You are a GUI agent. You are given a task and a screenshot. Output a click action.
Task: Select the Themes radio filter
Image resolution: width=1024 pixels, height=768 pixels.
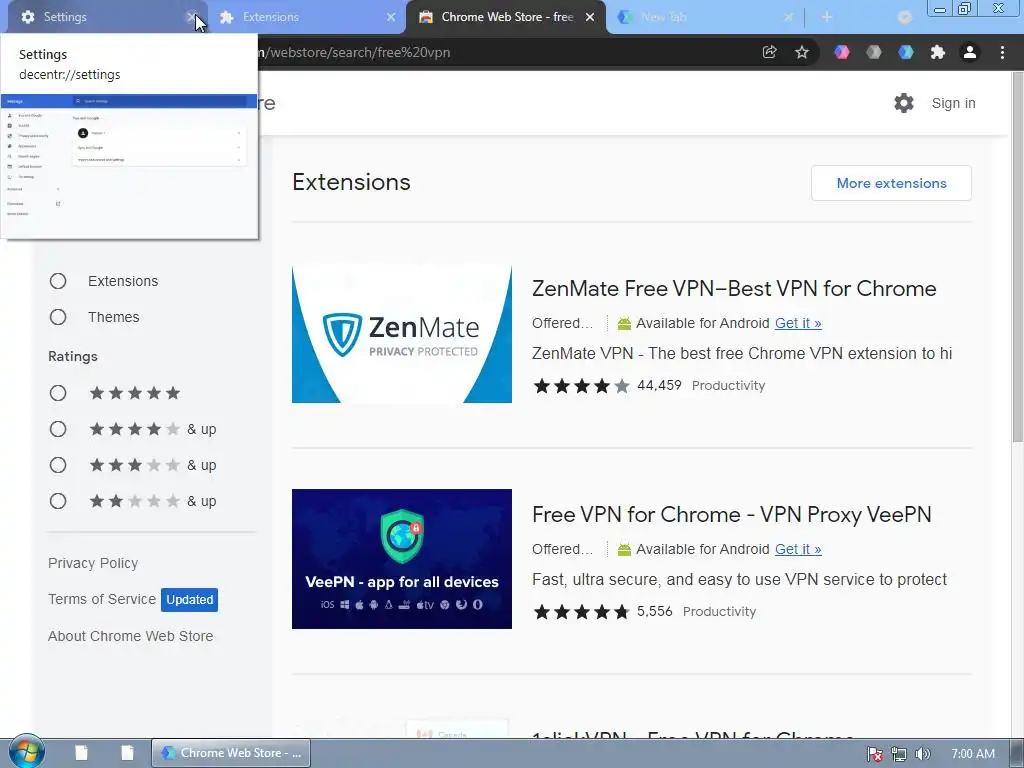[58, 317]
